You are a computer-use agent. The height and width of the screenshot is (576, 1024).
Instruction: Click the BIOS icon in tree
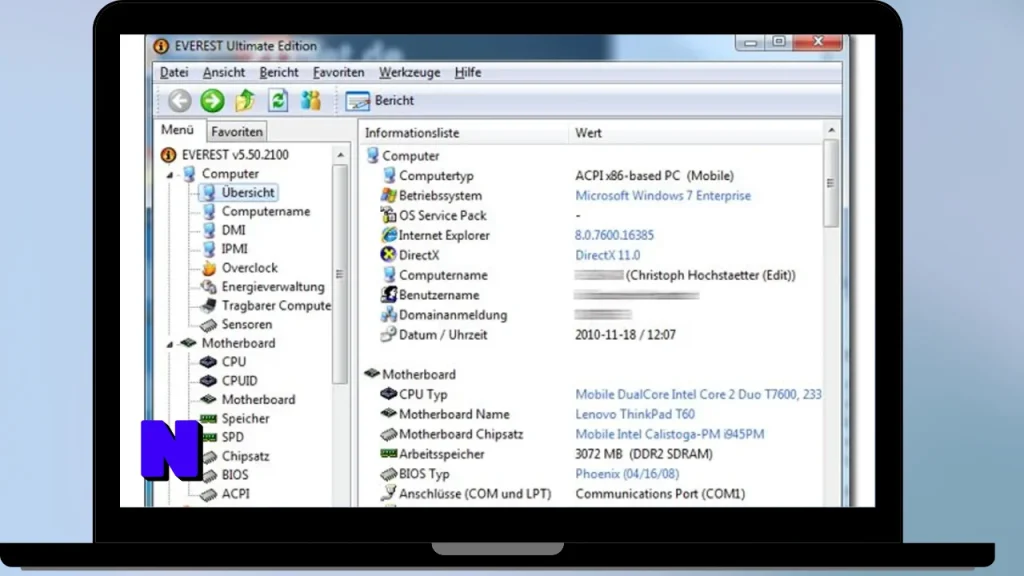pos(210,475)
